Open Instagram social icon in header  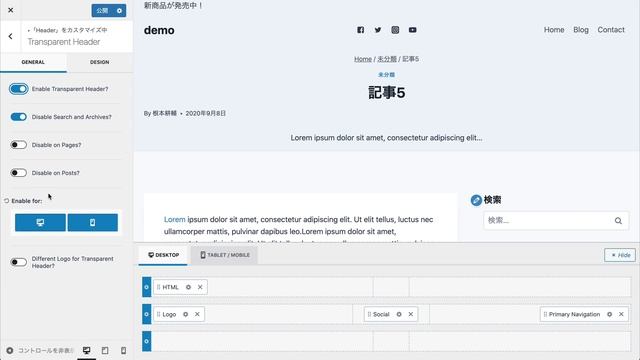(x=395, y=30)
